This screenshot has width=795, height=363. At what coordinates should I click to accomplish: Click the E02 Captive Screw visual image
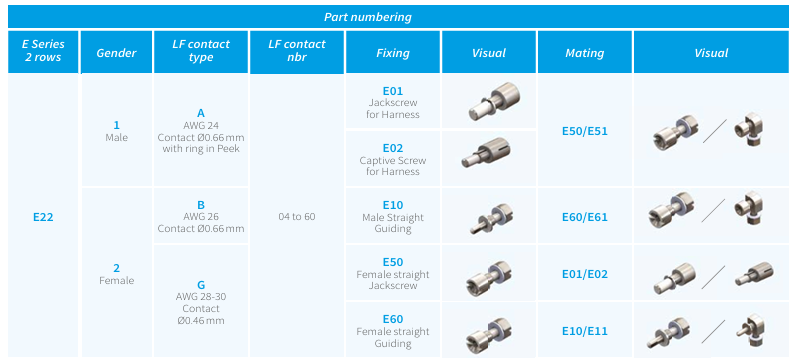coord(486,153)
